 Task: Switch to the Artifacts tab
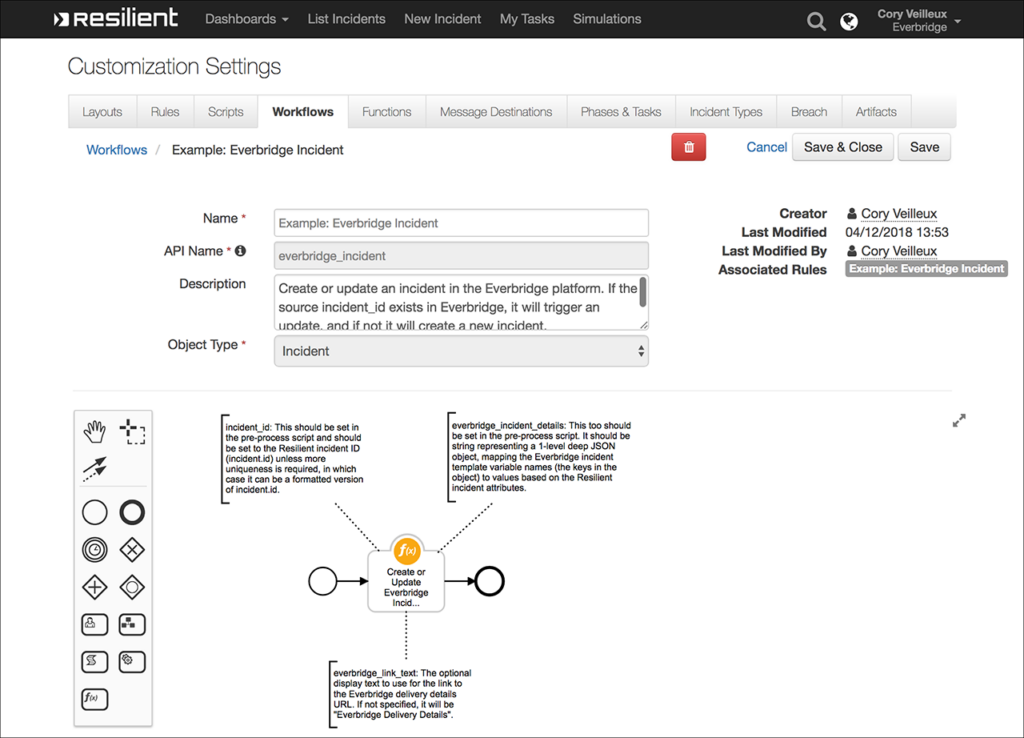(876, 112)
